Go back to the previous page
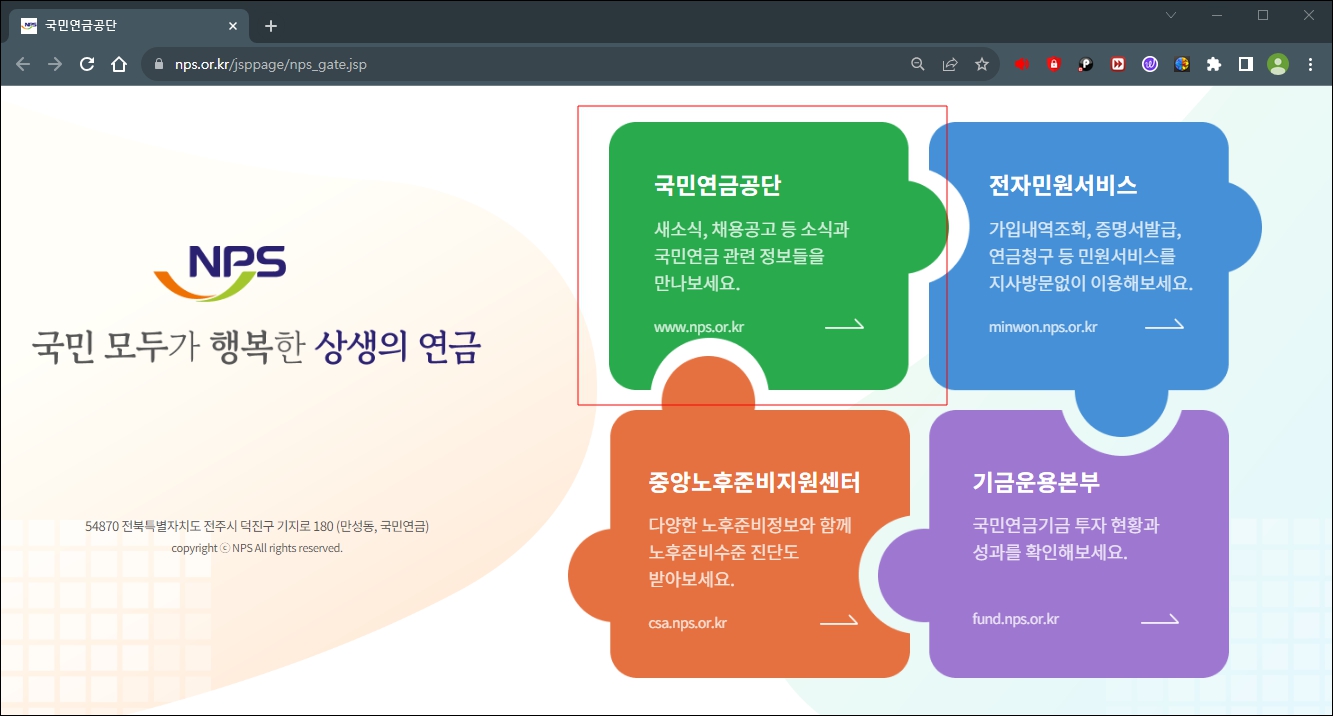Viewport: 1333px width, 716px height. 23,64
